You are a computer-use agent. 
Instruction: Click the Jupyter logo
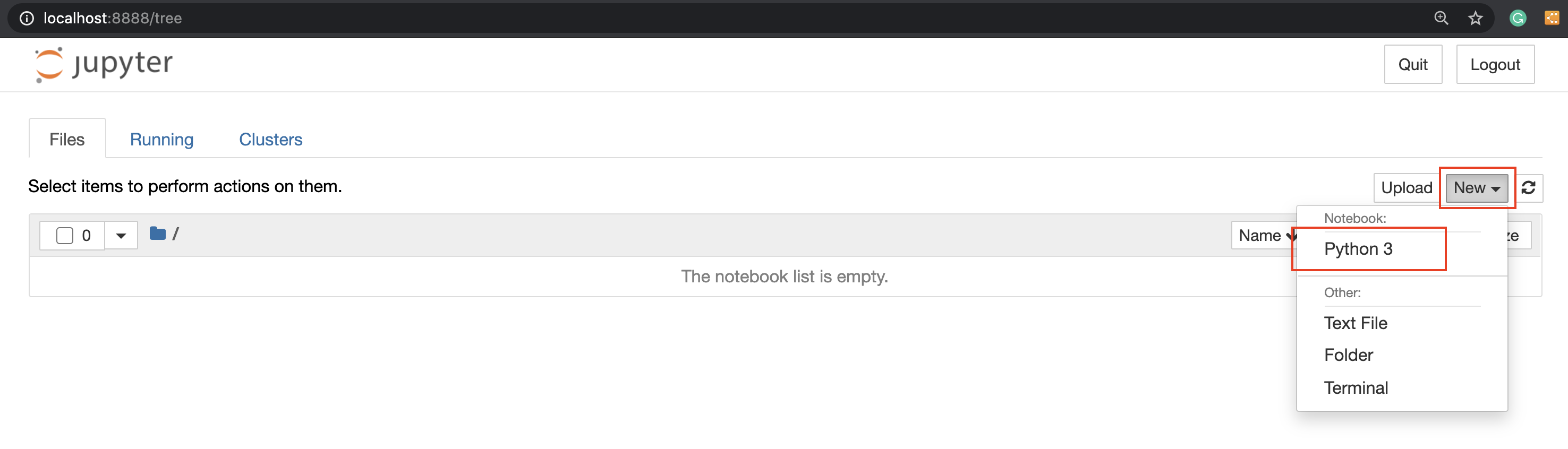[x=104, y=64]
